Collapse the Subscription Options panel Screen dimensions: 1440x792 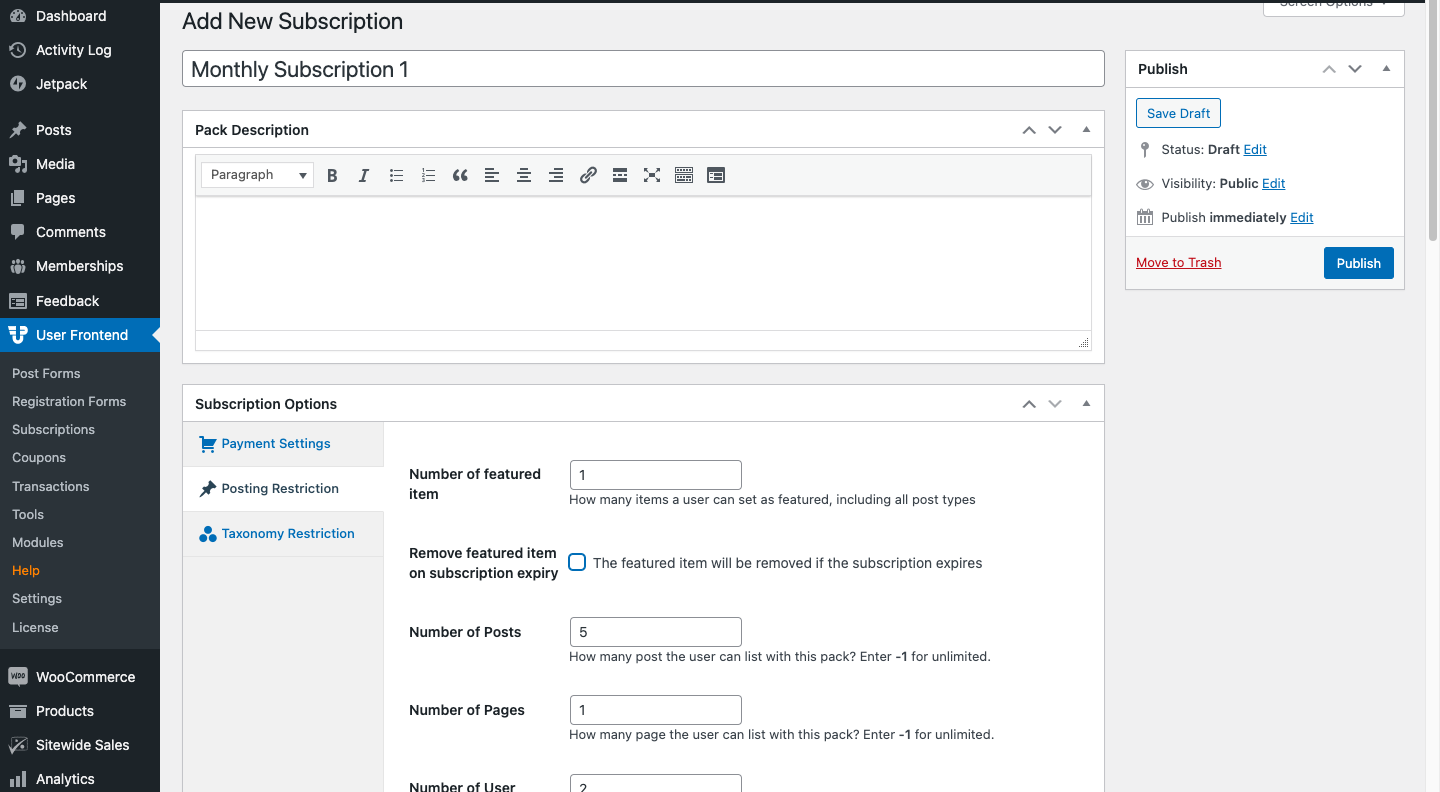[x=1086, y=403]
